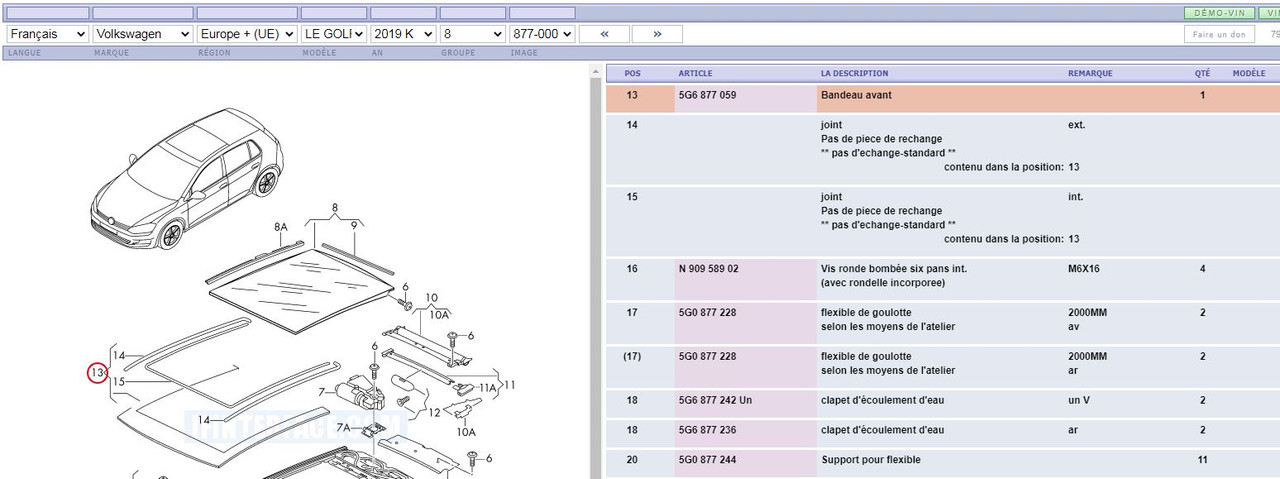Select part row 5G6 877 059 Bandeau avant
The image size is (1280, 479).
(x=940, y=98)
